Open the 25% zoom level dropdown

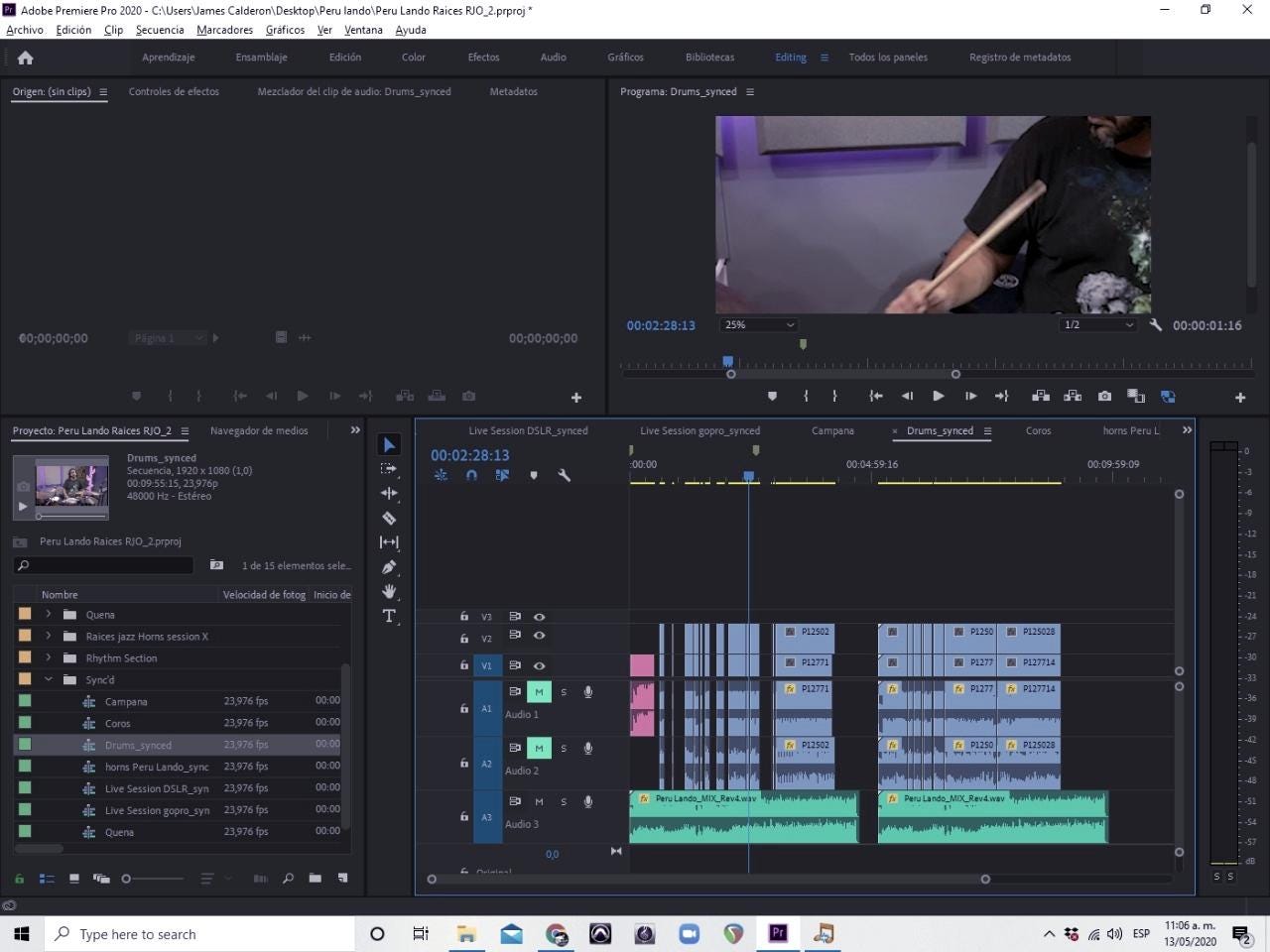759,324
